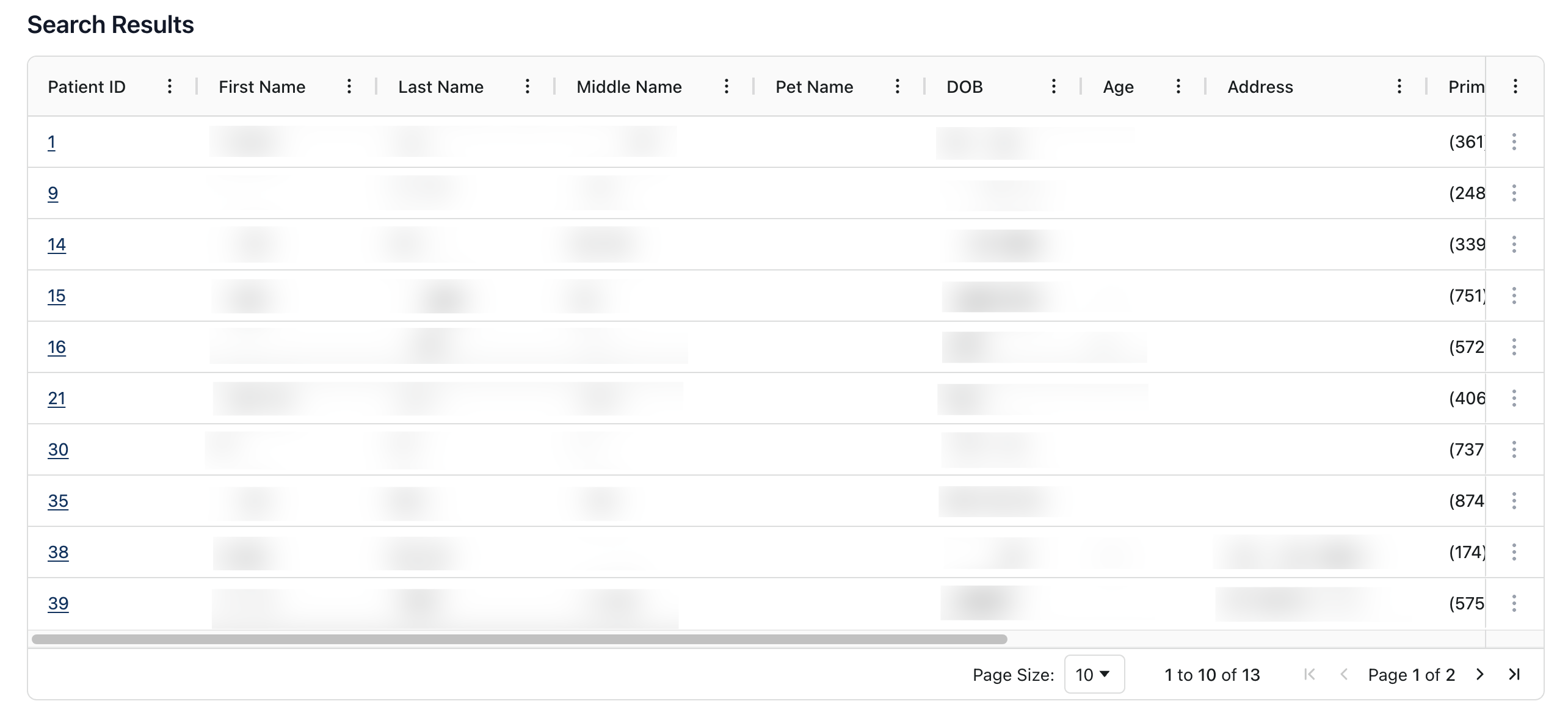Expand the Page Size dropdown
1568x726 pixels.
pos(1094,675)
